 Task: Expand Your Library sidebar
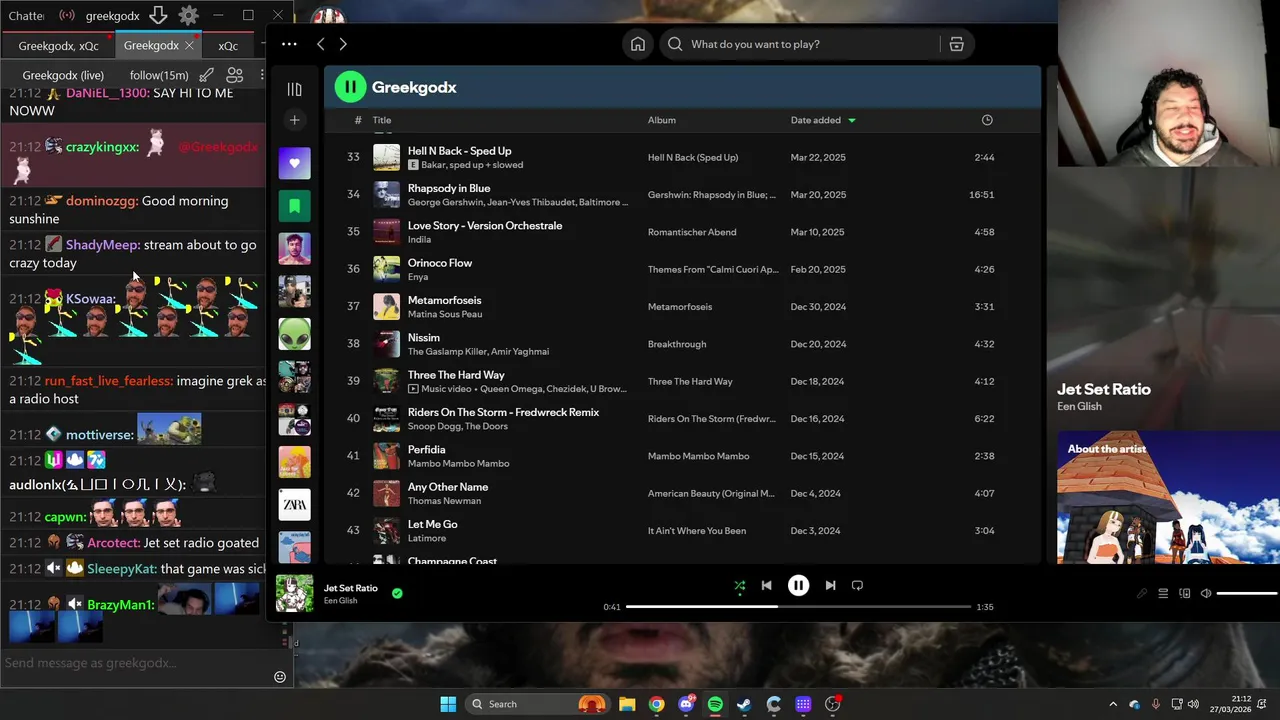(294, 89)
